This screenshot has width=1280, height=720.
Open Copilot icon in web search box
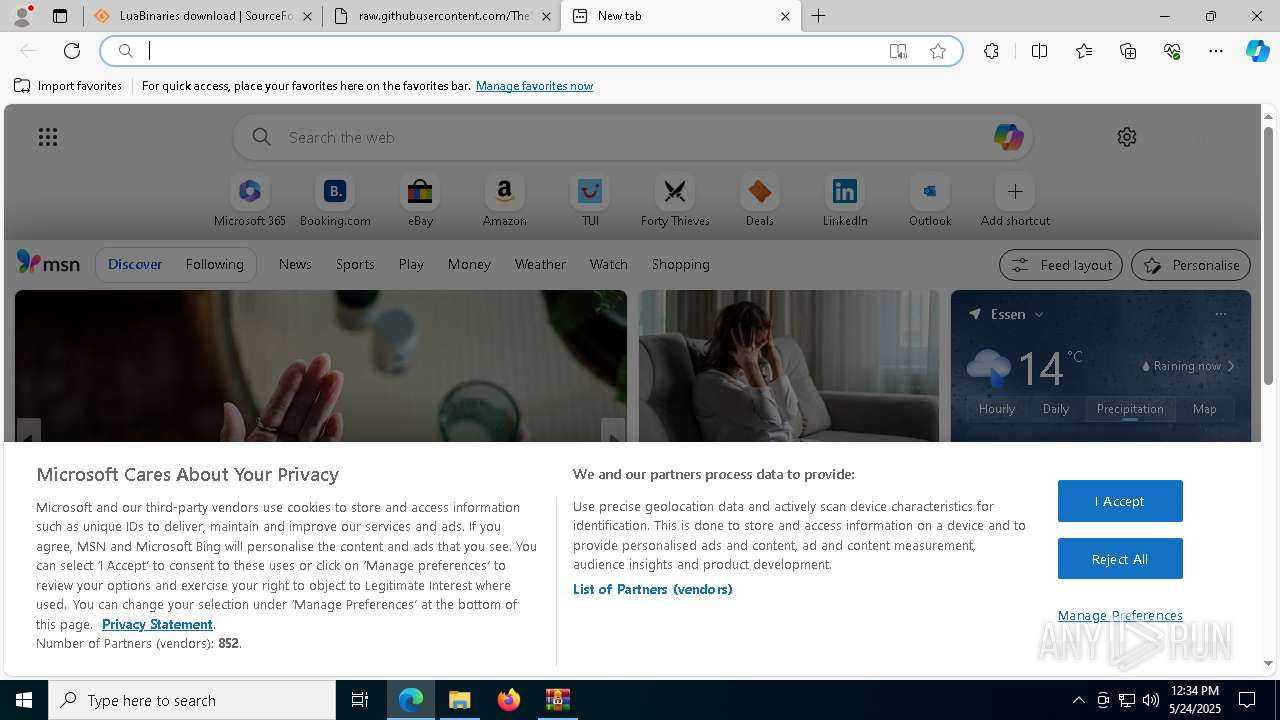pyautogui.click(x=1008, y=137)
